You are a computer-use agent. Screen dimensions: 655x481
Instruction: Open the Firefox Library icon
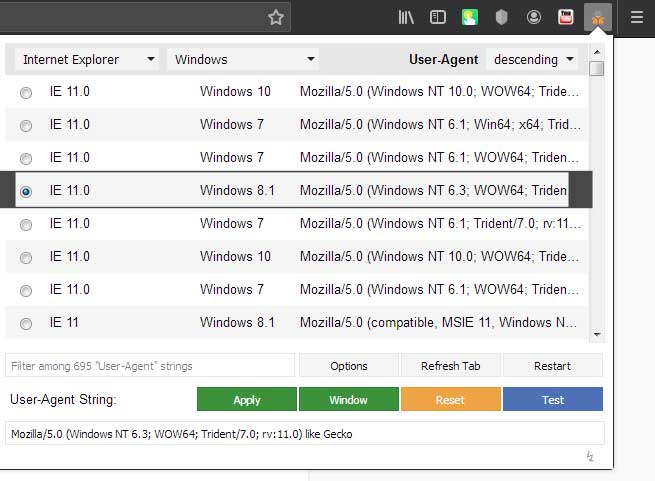click(x=406, y=18)
